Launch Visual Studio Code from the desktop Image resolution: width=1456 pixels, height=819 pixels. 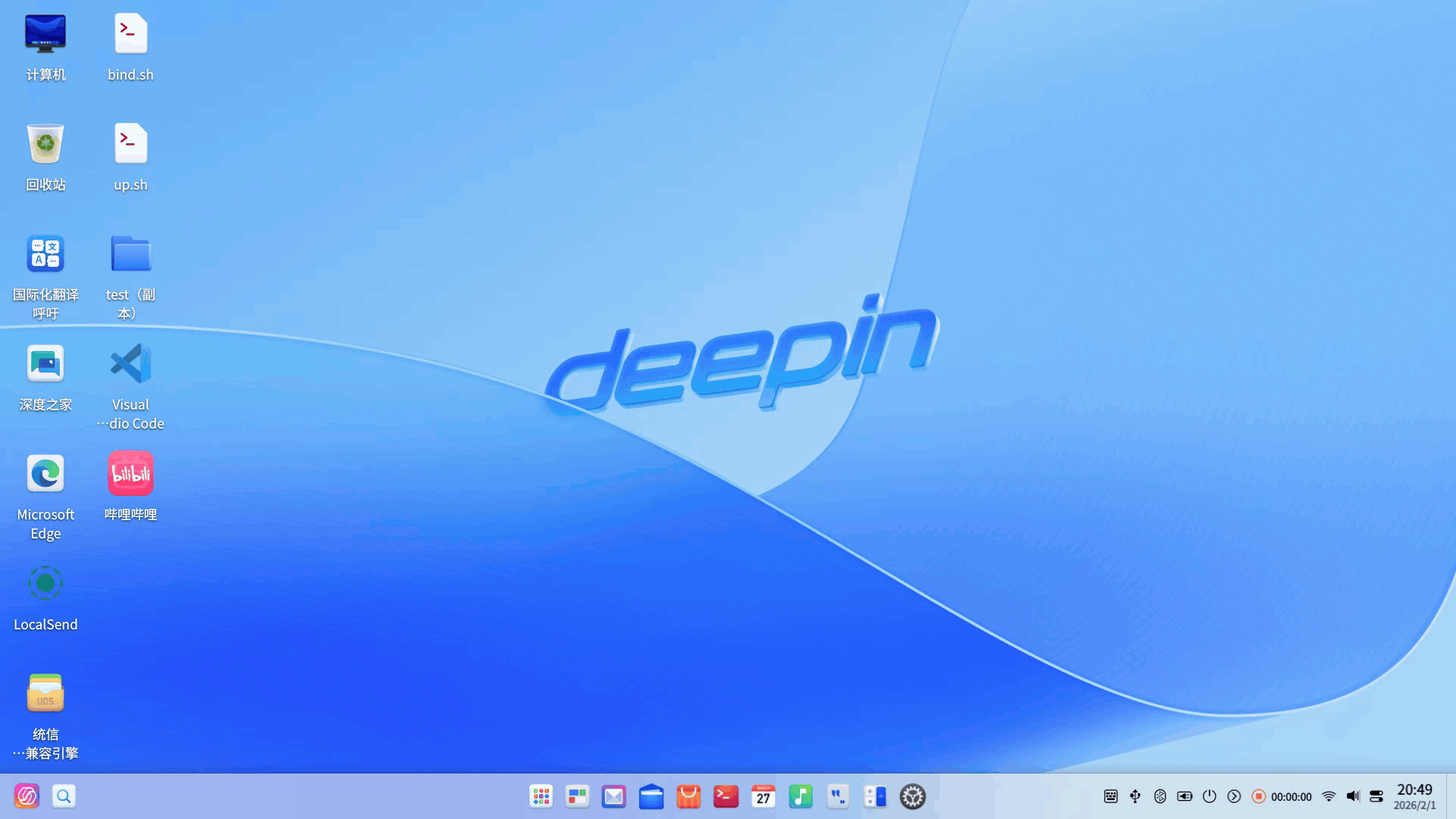[x=130, y=364]
